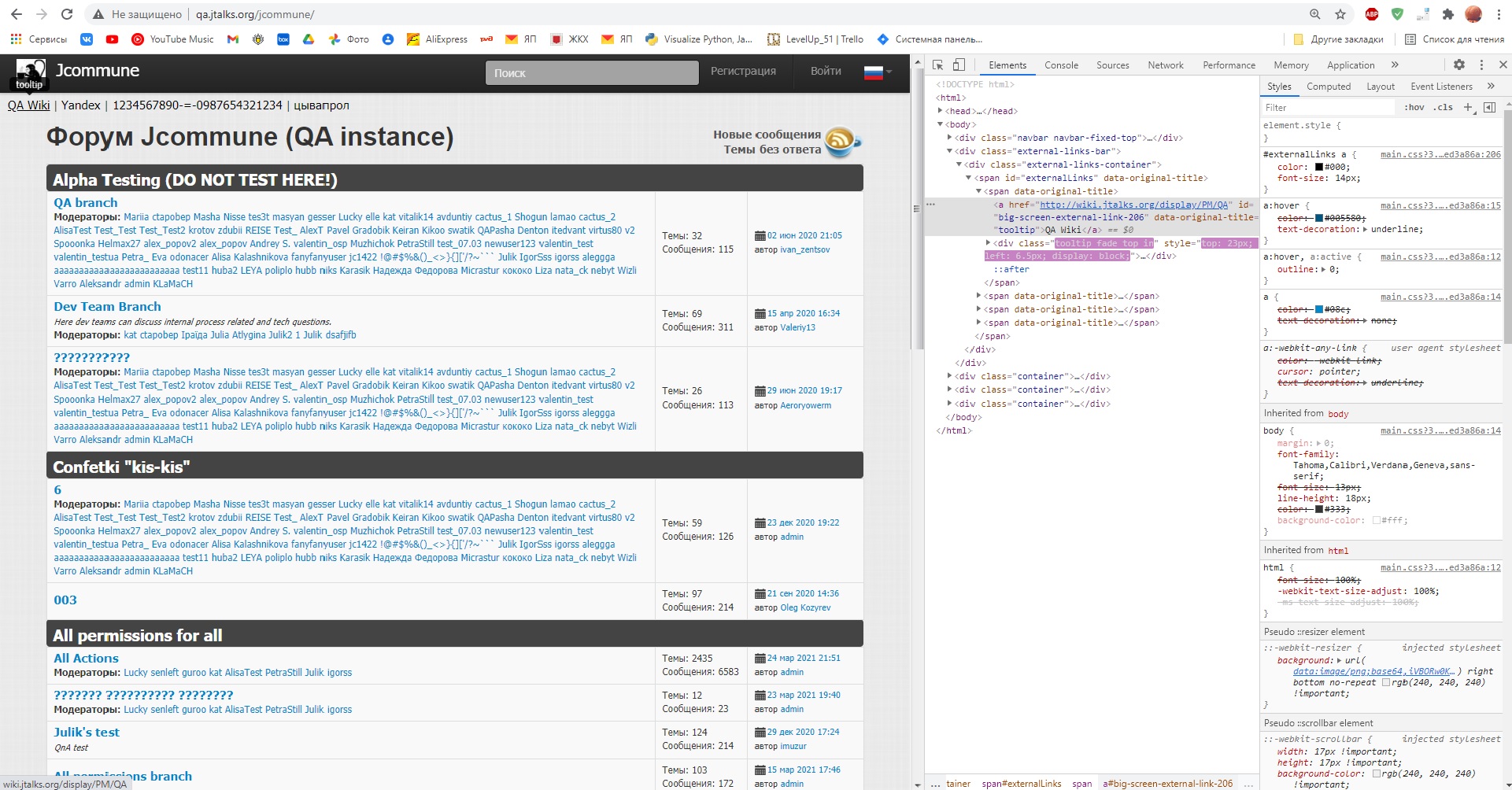Click the Поиск search field
Screen dimensions: 1512x790
tap(592, 72)
